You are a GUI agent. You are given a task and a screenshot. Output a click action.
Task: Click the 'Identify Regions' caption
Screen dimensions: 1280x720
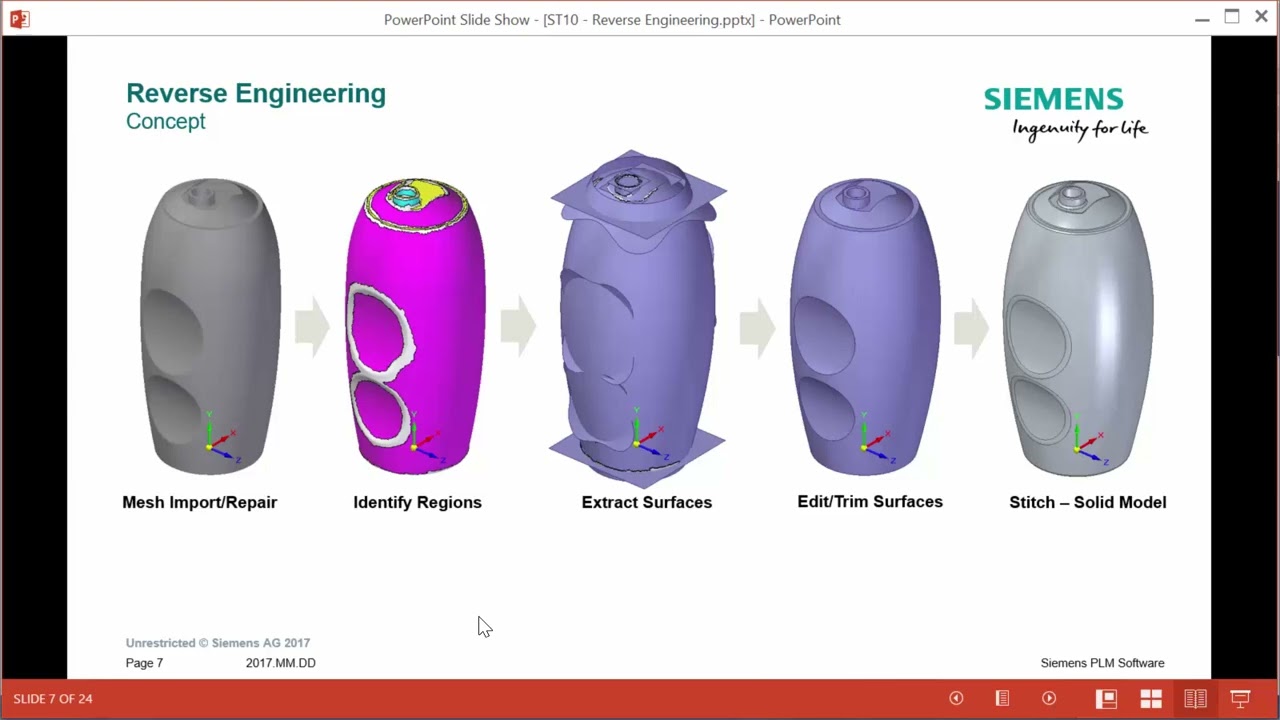coord(417,502)
